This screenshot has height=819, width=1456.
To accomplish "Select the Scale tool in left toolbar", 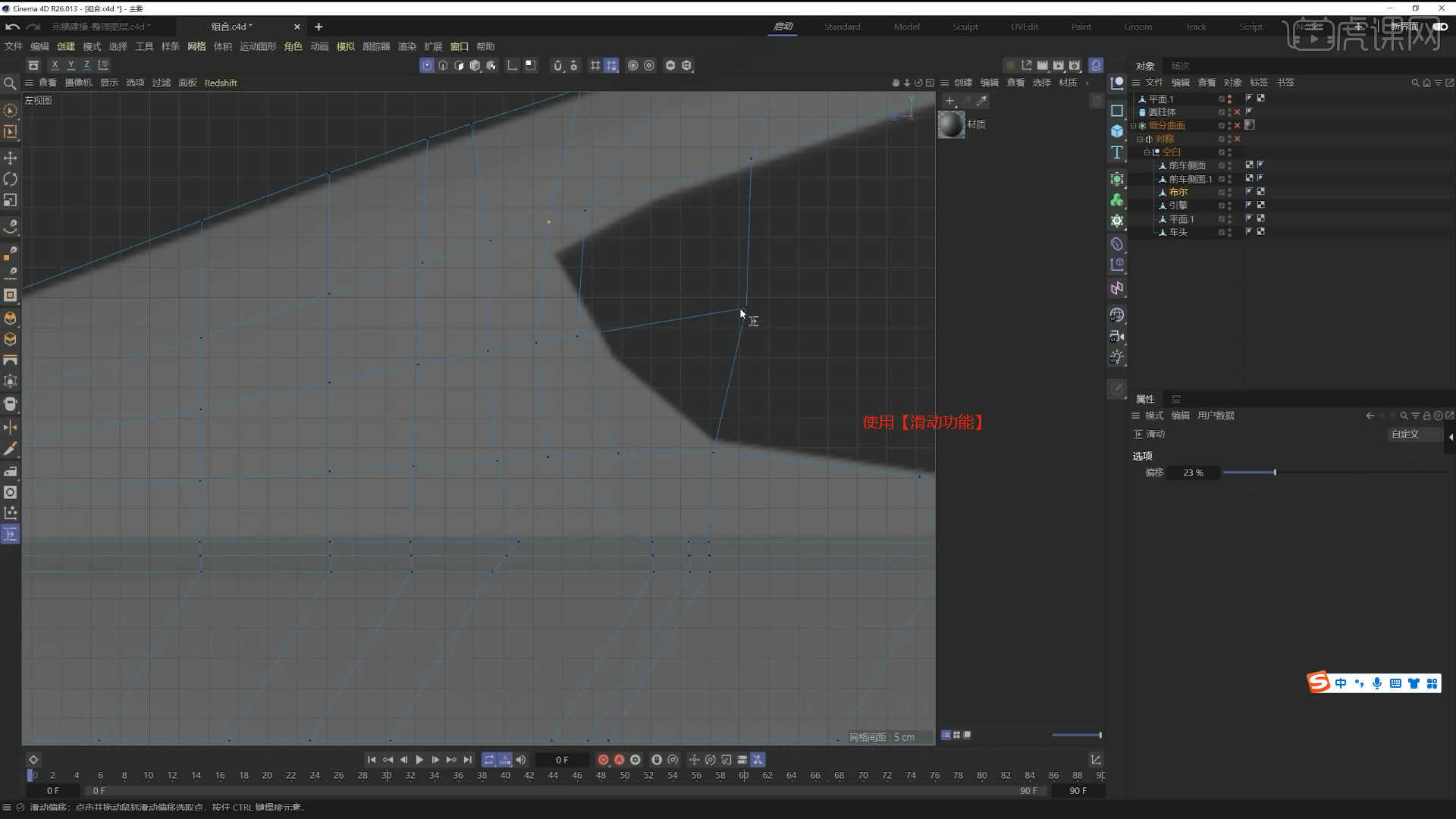I will coord(11,200).
